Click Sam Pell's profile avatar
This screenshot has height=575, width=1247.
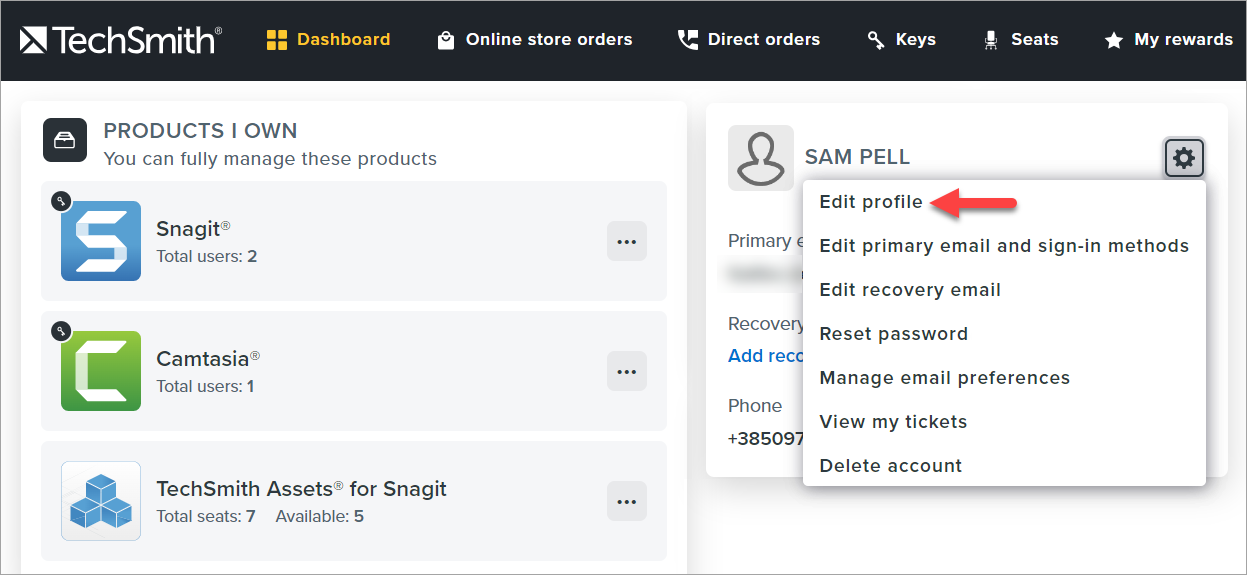point(760,158)
